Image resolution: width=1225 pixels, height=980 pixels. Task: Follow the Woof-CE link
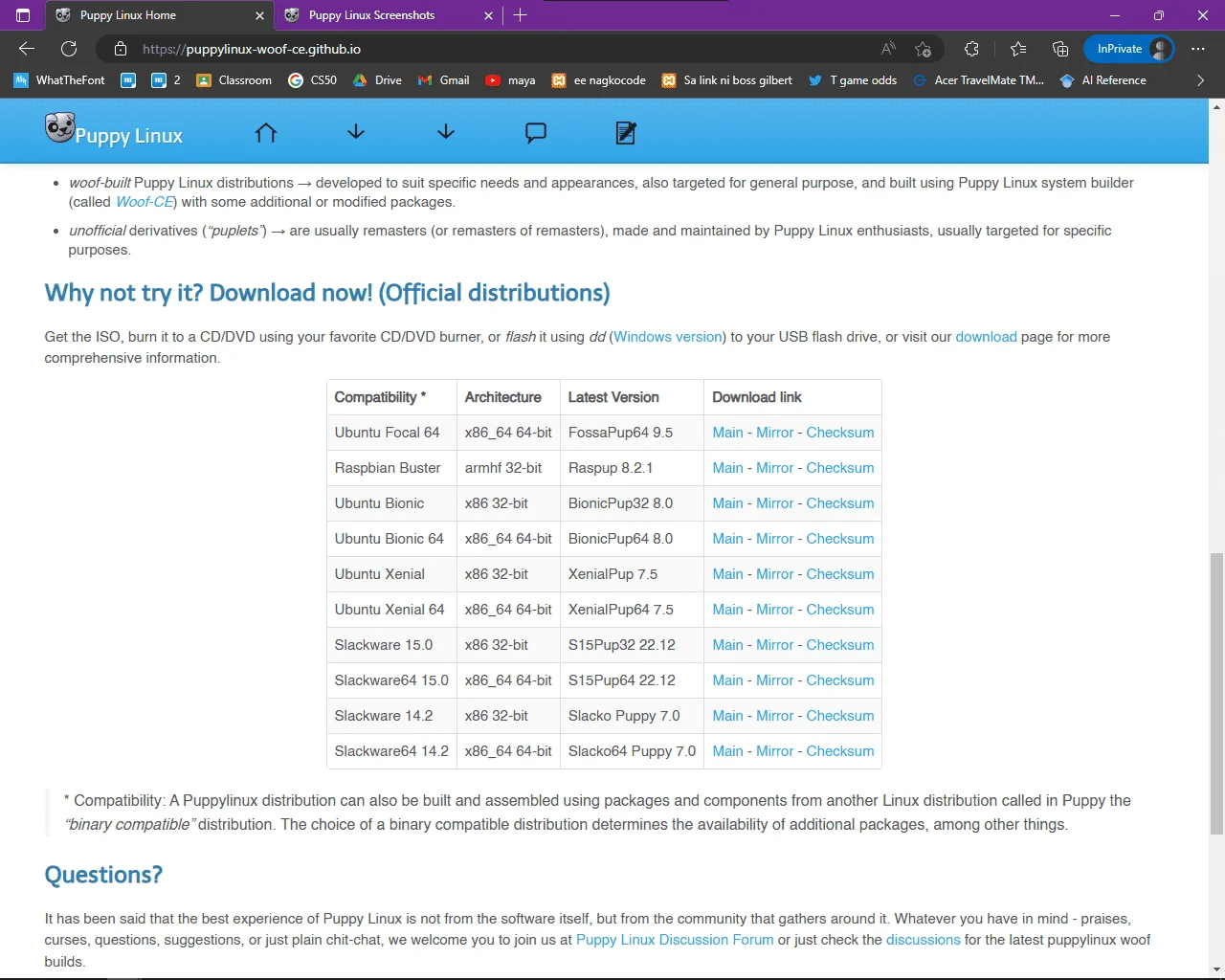tap(145, 202)
